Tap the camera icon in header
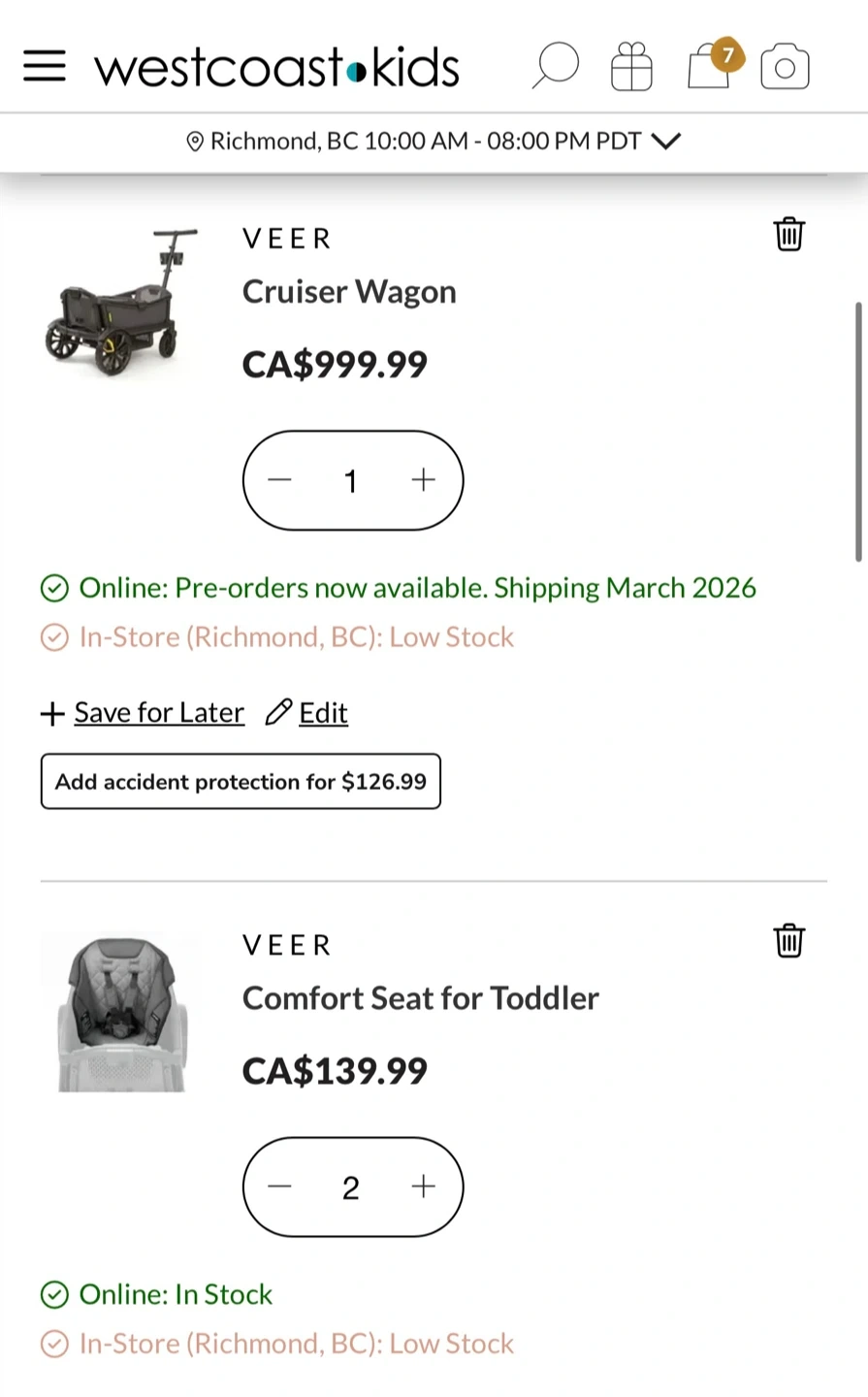This screenshot has height=1397, width=868. [x=785, y=67]
